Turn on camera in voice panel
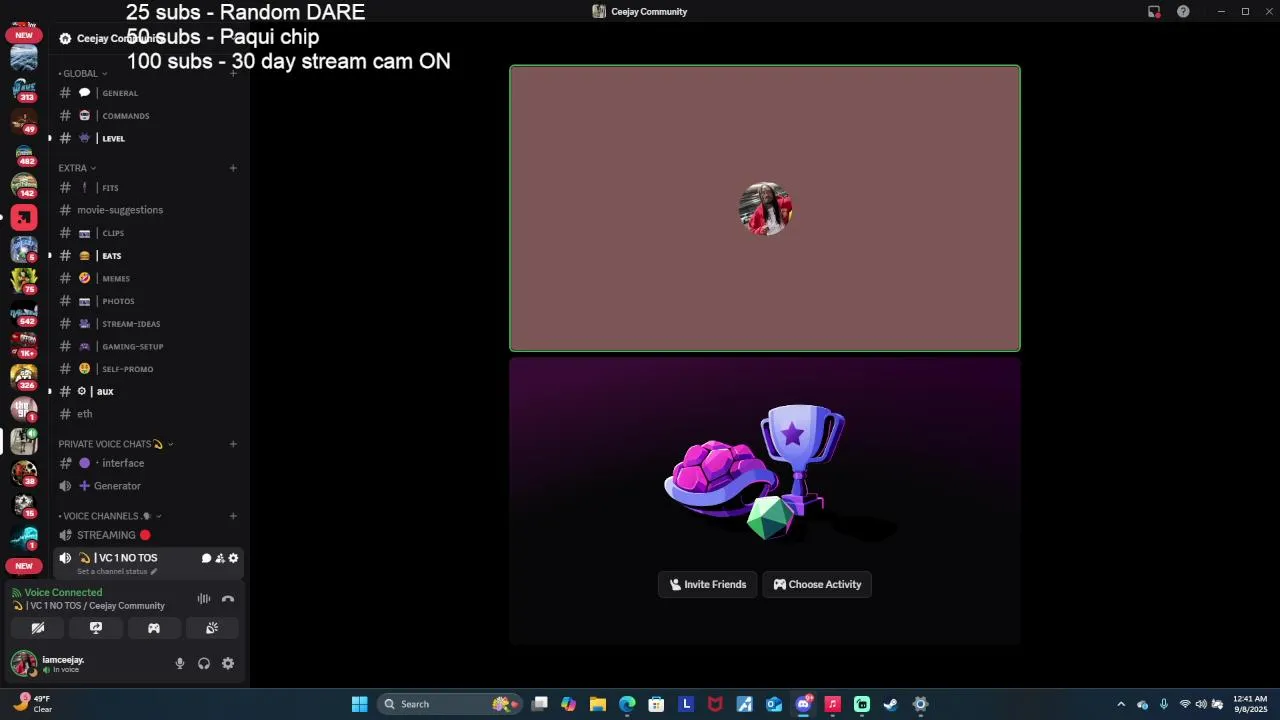This screenshot has width=1280, height=720. [38, 628]
